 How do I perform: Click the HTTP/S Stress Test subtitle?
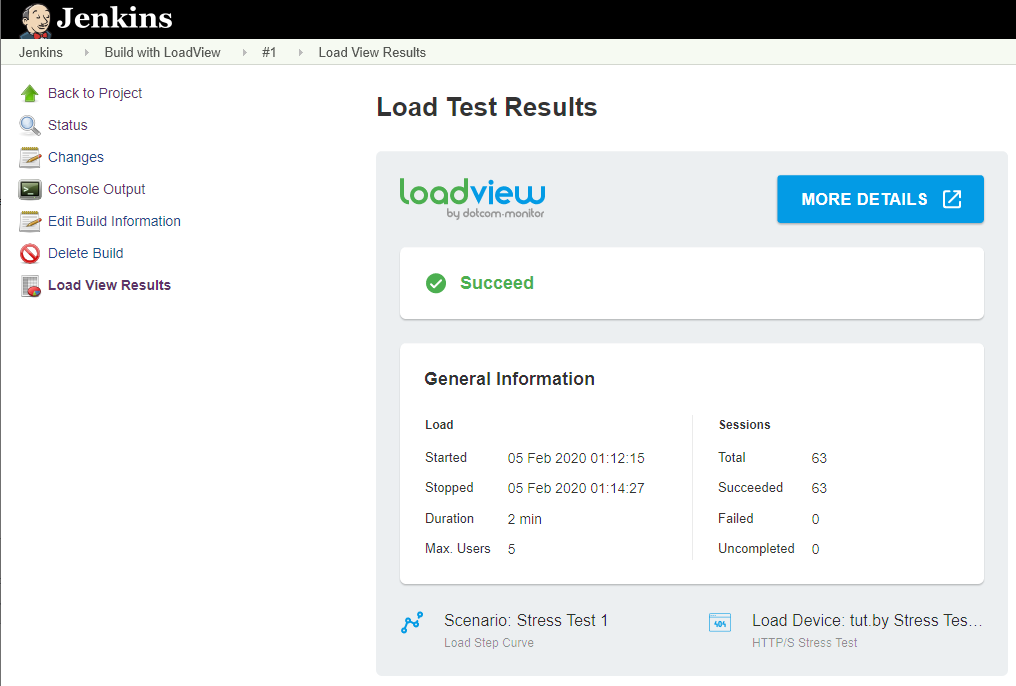[805, 643]
